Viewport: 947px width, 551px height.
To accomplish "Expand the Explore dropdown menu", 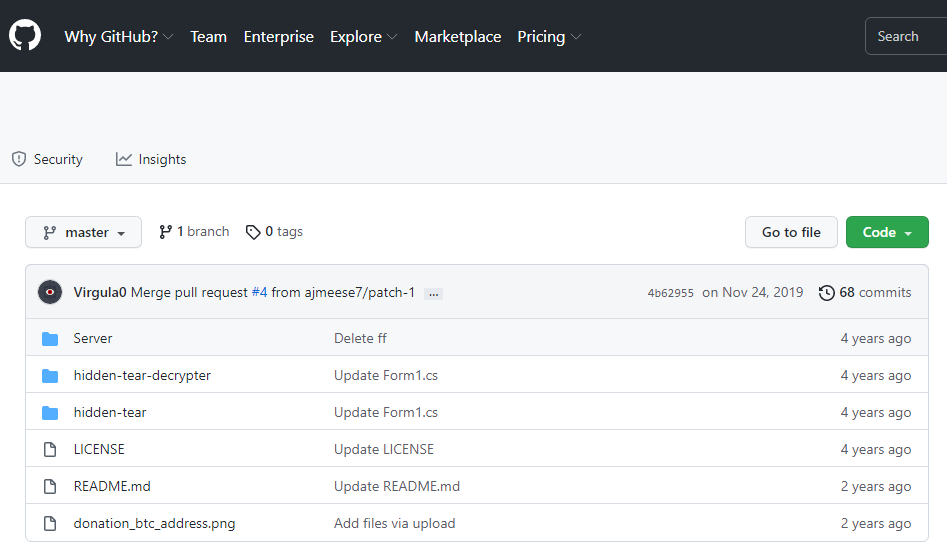I will [x=364, y=36].
